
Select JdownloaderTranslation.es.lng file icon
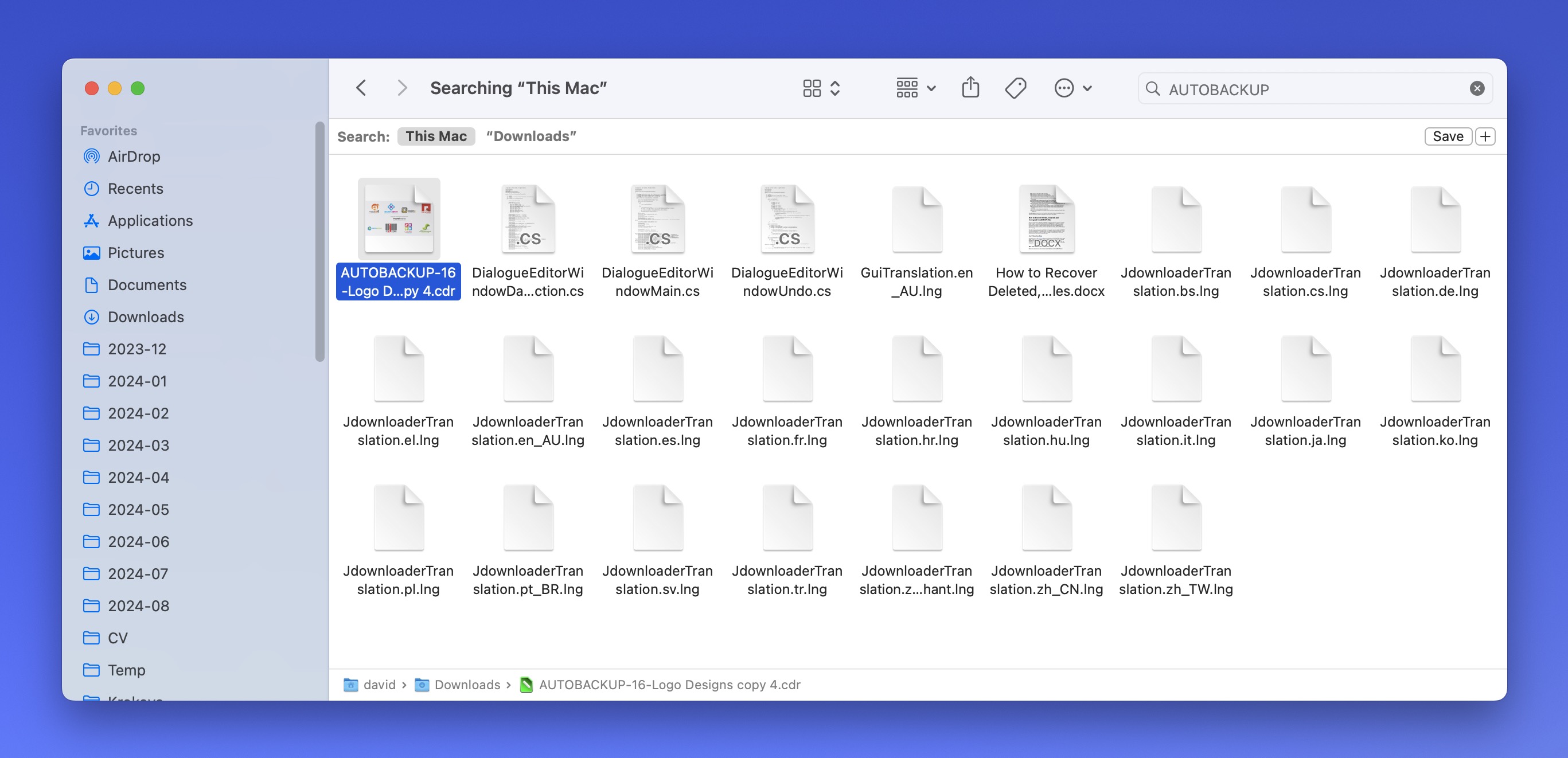pyautogui.click(x=657, y=368)
